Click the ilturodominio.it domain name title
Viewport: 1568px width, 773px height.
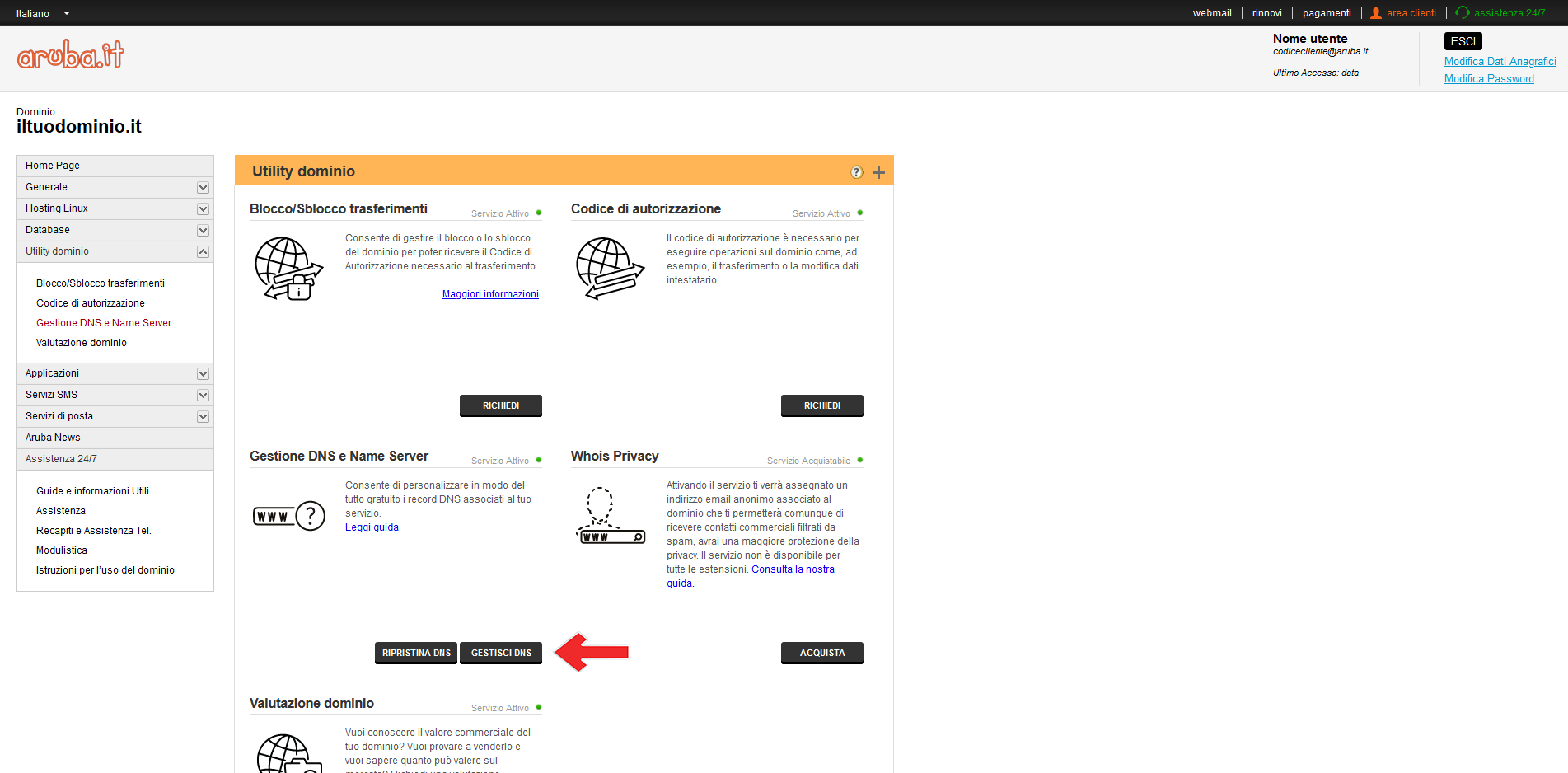(79, 127)
